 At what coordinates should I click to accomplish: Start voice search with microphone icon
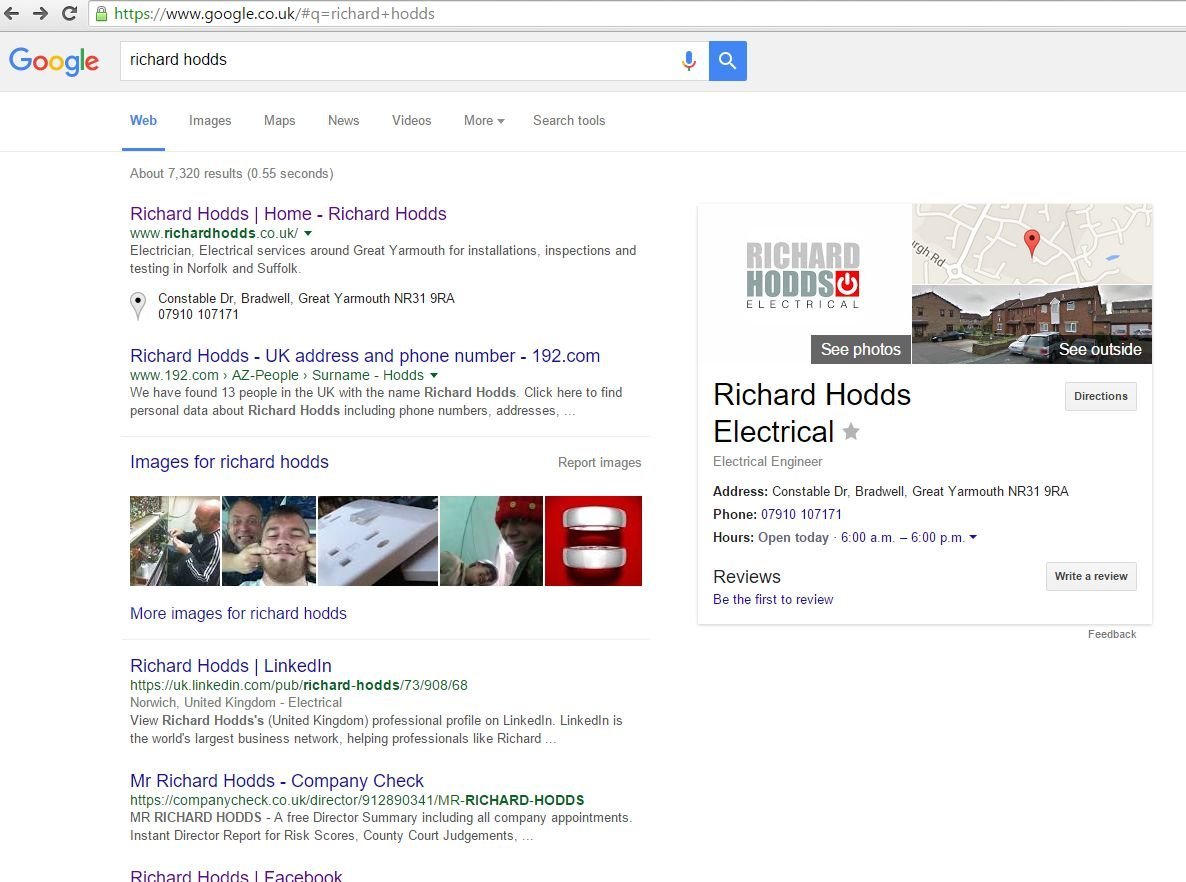pyautogui.click(x=688, y=61)
